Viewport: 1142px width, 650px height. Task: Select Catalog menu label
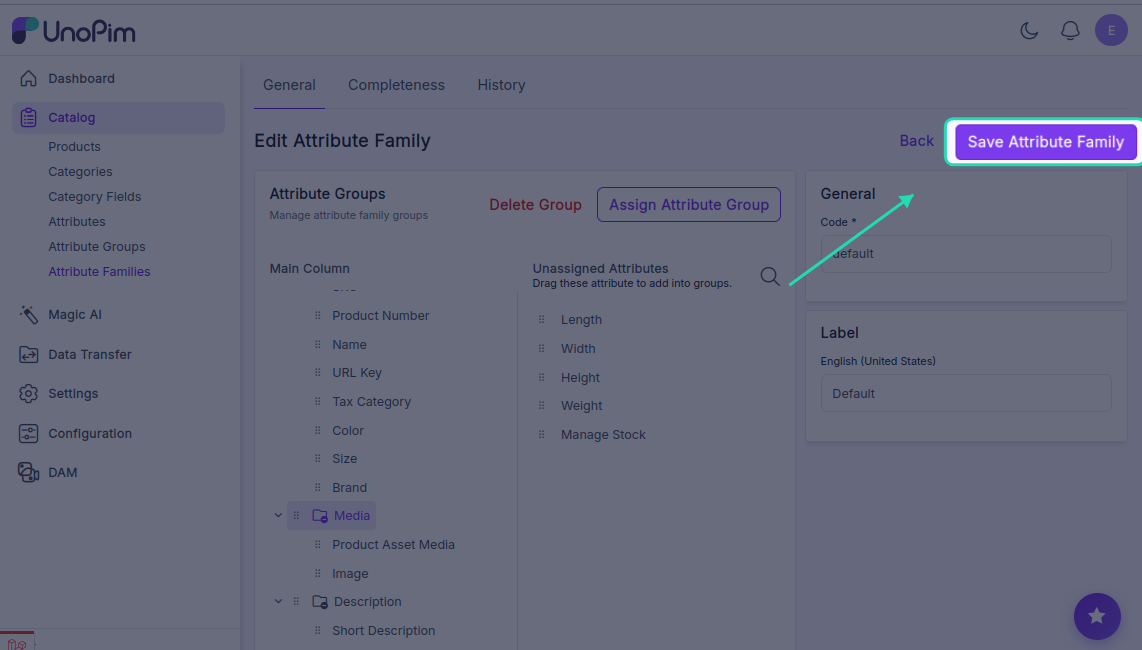[x=71, y=117]
